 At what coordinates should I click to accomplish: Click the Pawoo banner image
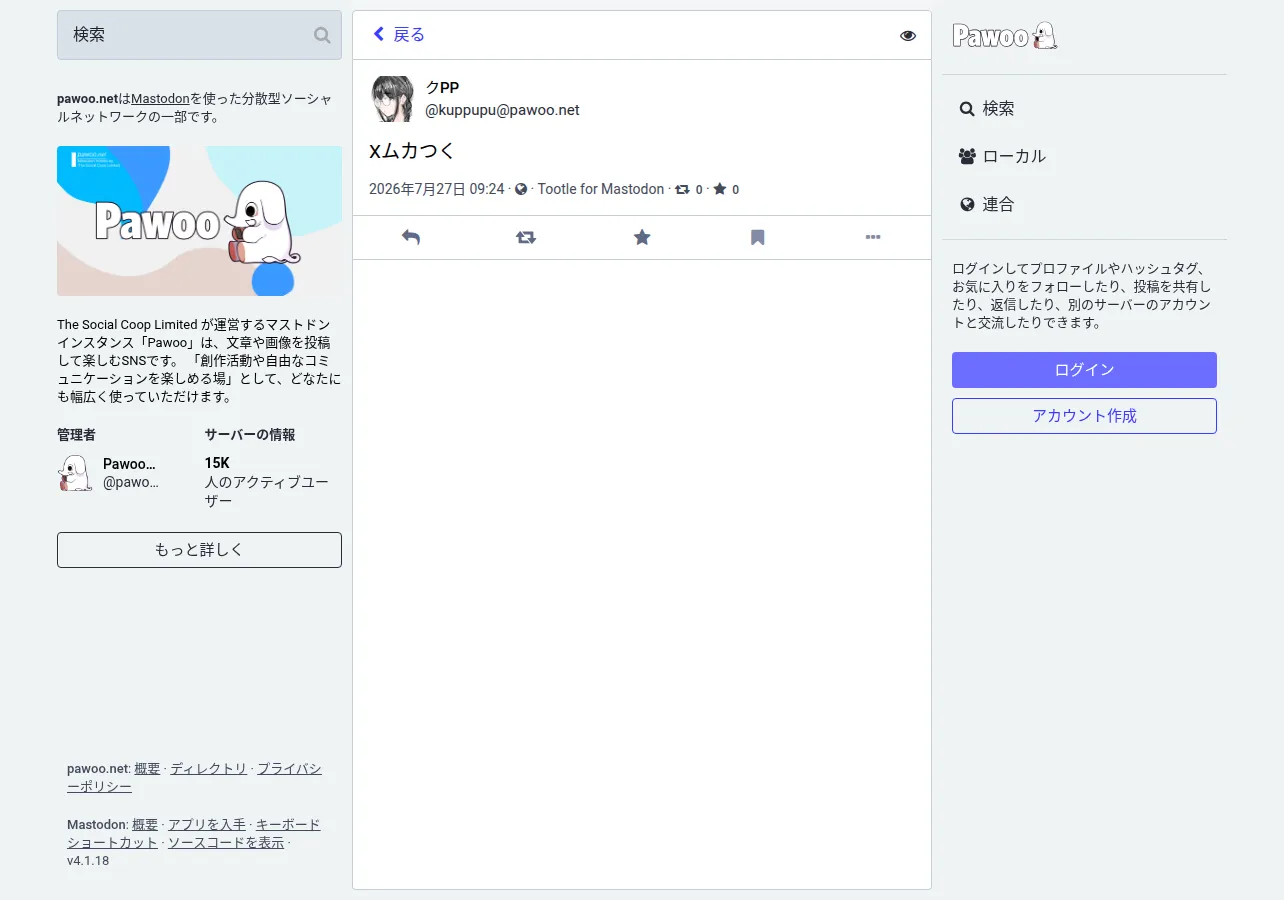[x=199, y=221]
